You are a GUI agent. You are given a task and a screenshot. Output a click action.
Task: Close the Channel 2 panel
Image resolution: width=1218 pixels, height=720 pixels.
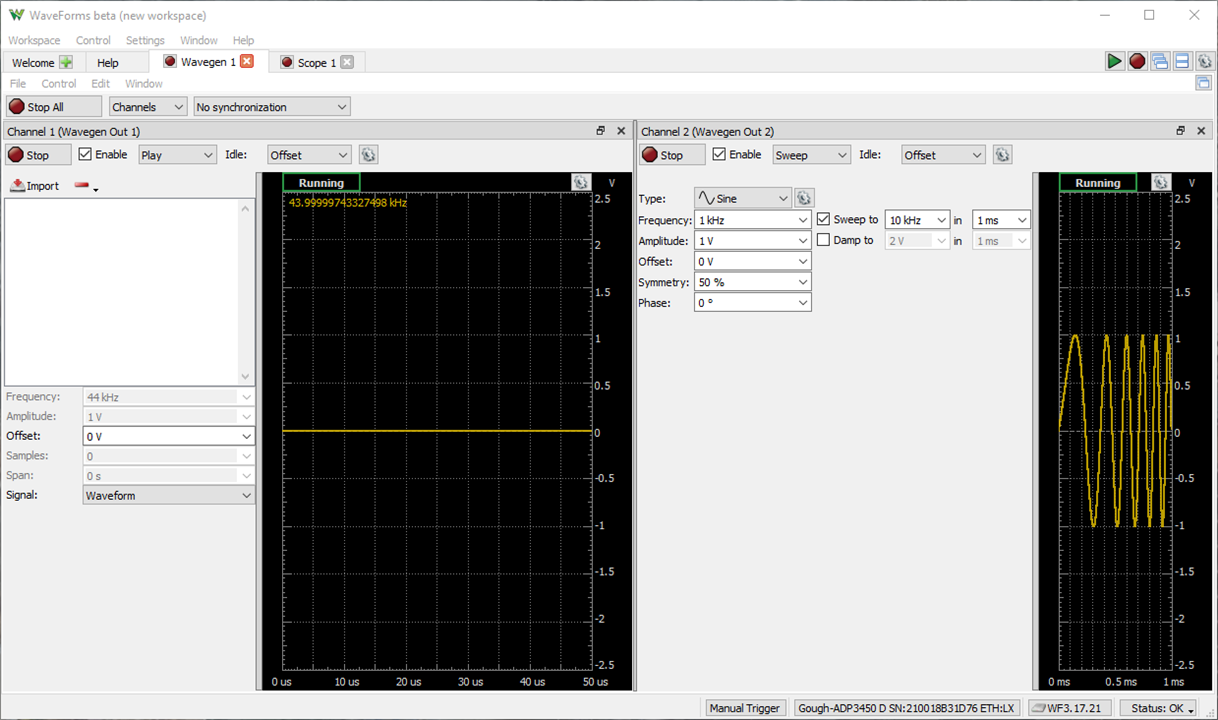coord(1201,131)
